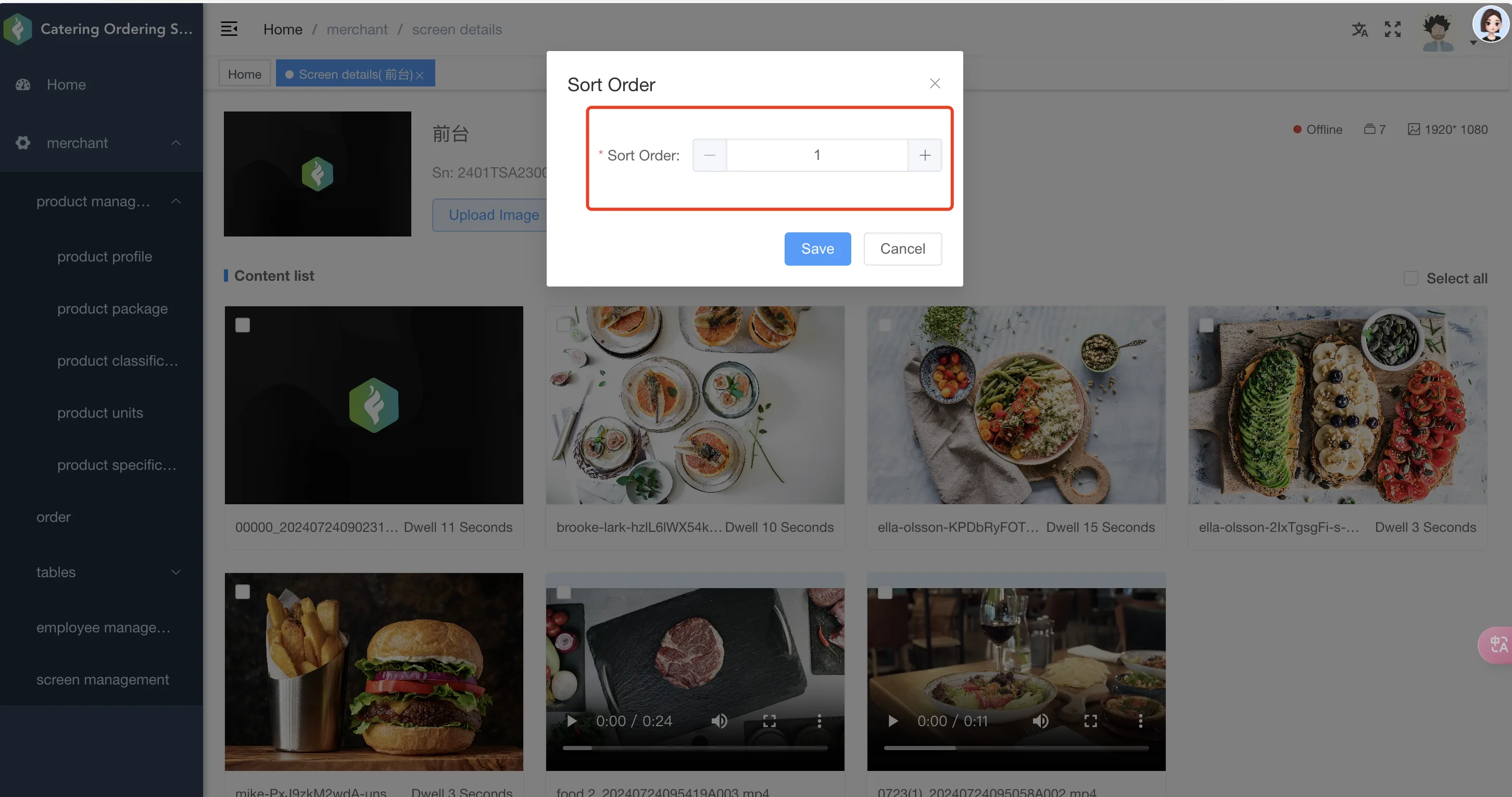This screenshot has height=797, width=1512.
Task: Click Home in the breadcrumb
Action: point(282,29)
